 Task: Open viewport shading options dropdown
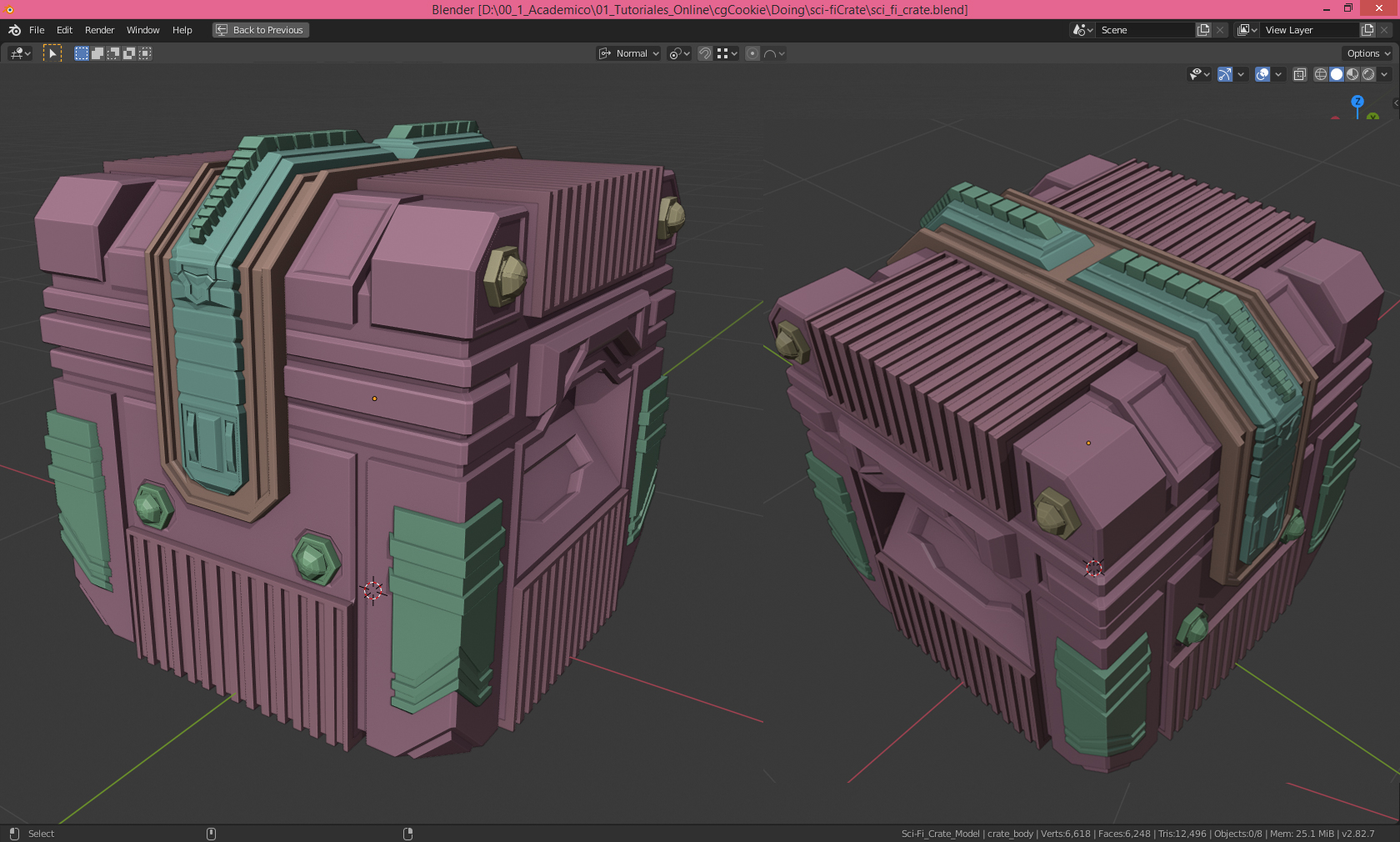coord(1385,74)
